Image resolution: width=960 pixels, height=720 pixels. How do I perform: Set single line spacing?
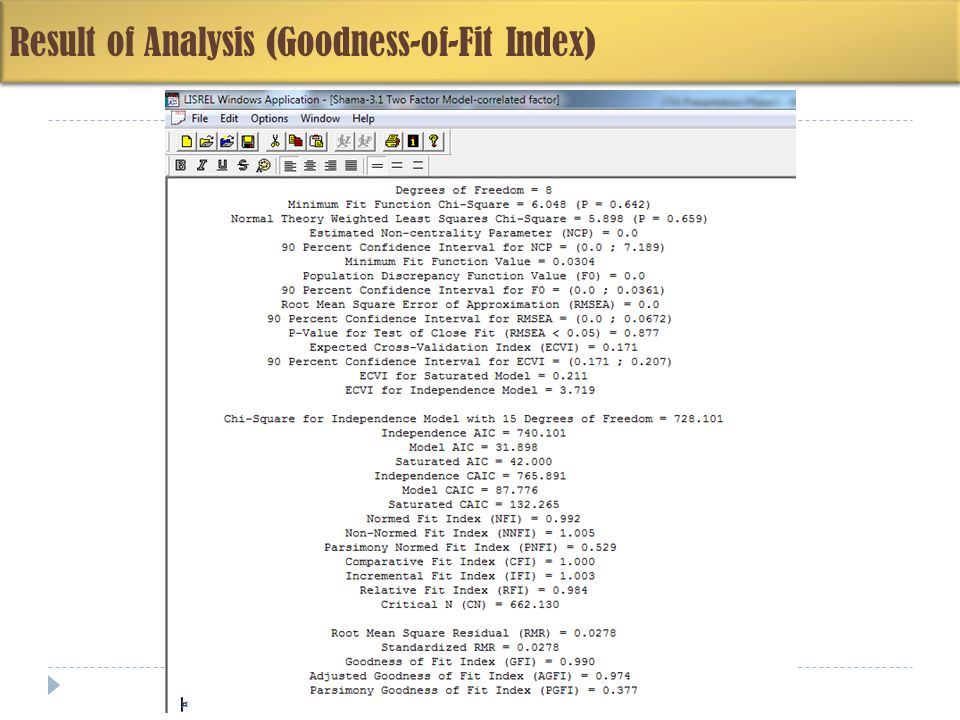(377, 165)
